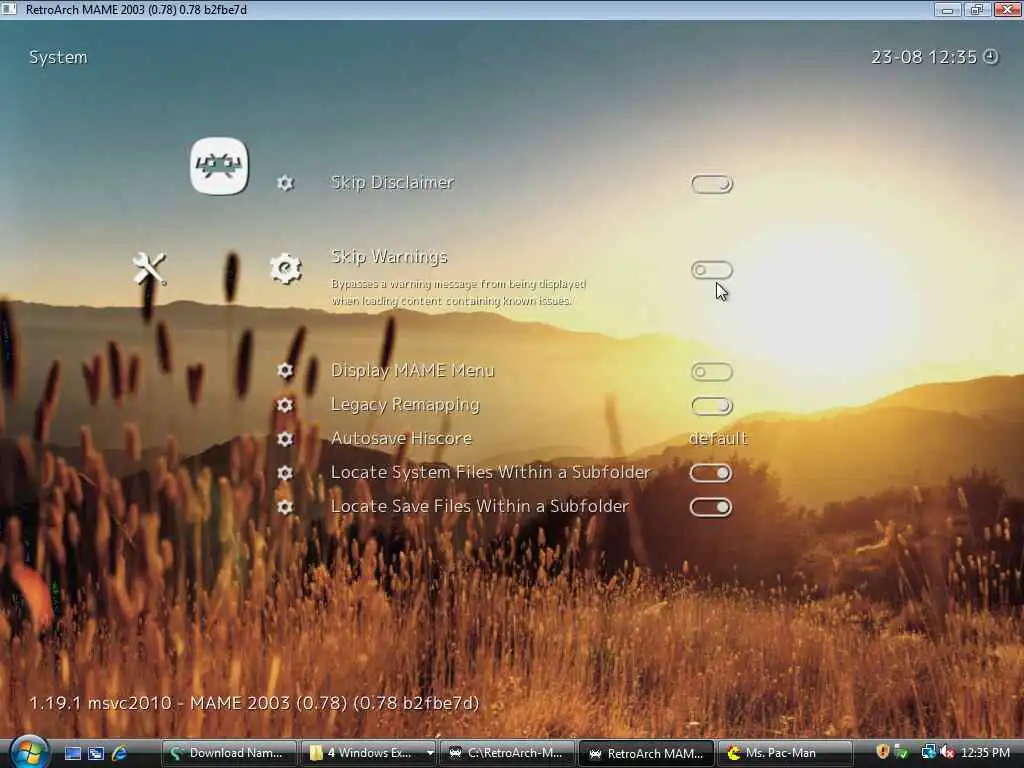Click gear icon beside Locate System Files
The width and height of the screenshot is (1024, 768).
[x=285, y=473]
